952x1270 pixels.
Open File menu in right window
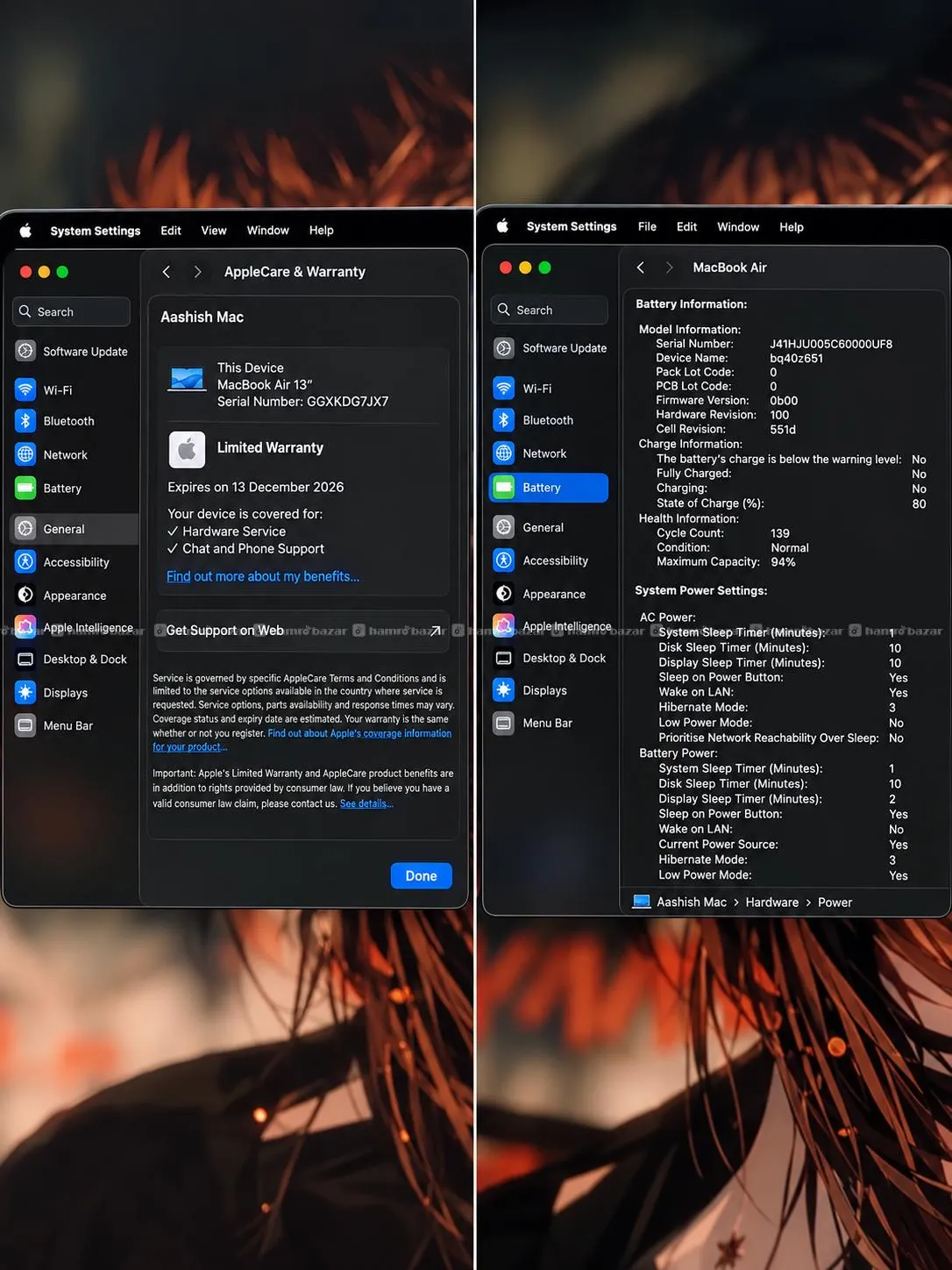(x=647, y=226)
